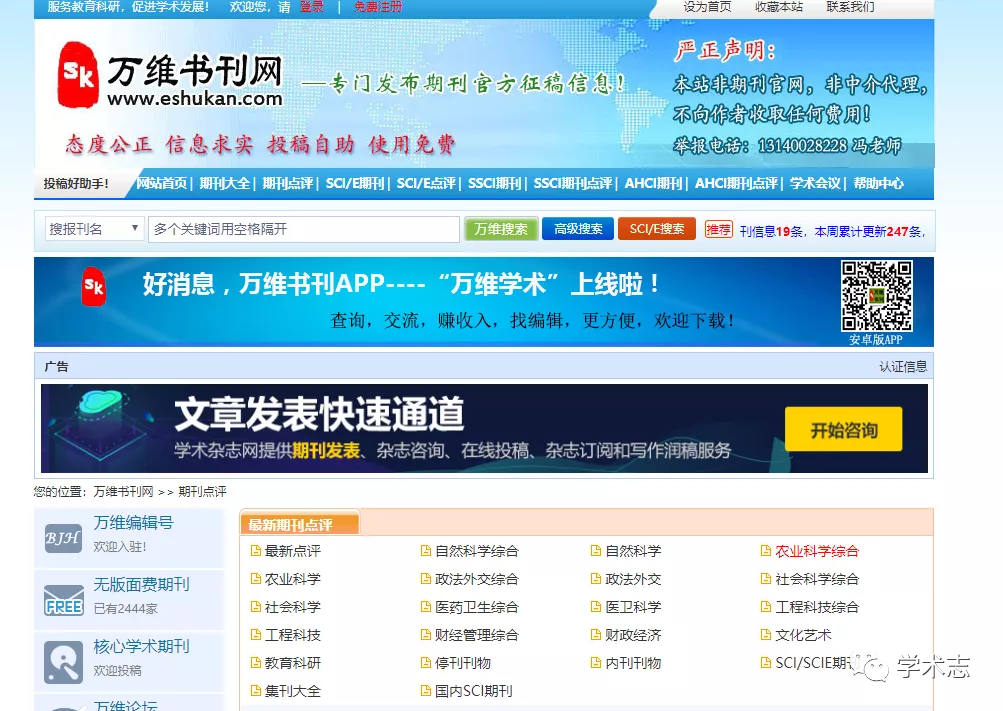Click the green 万维搜索 button
The height and width of the screenshot is (711, 1003).
(500, 229)
